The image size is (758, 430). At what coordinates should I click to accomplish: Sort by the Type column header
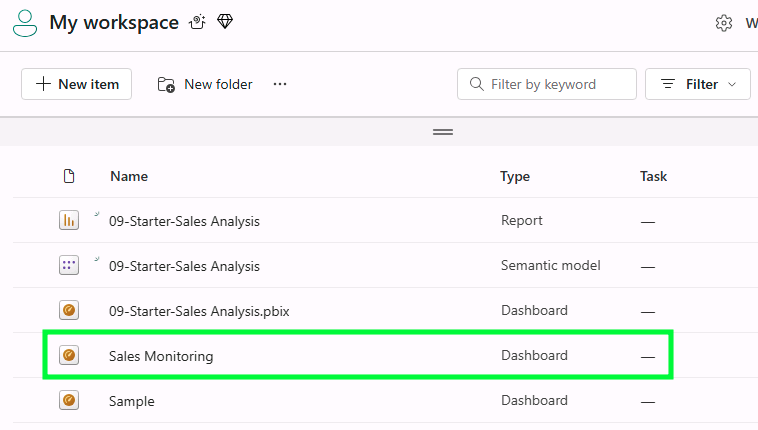click(515, 176)
